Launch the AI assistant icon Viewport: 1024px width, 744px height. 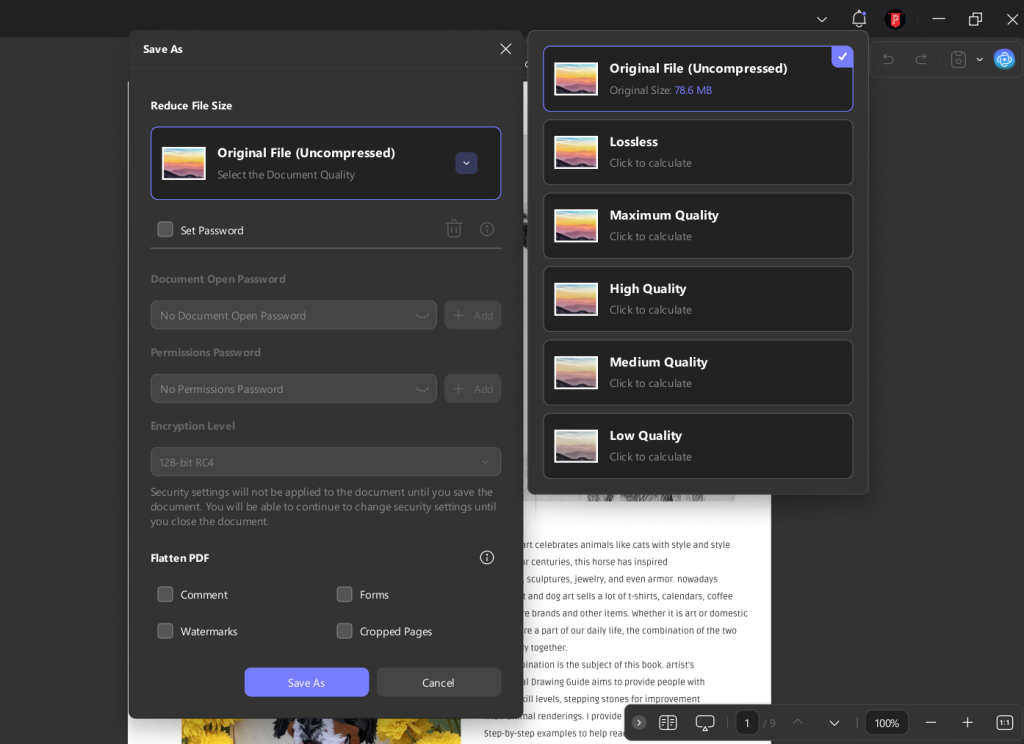[1004, 59]
